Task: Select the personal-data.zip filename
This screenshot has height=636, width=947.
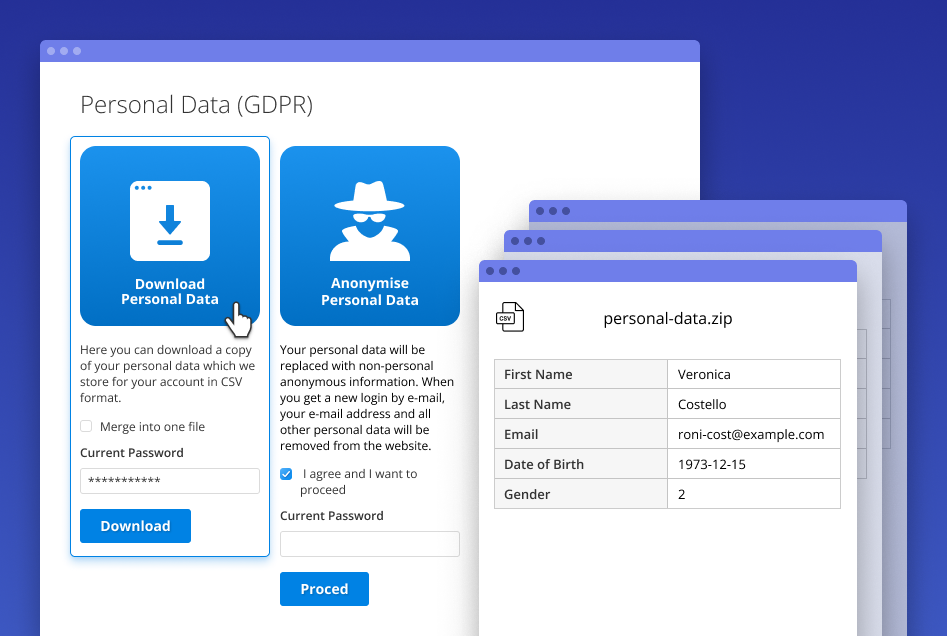Action: 667,318
